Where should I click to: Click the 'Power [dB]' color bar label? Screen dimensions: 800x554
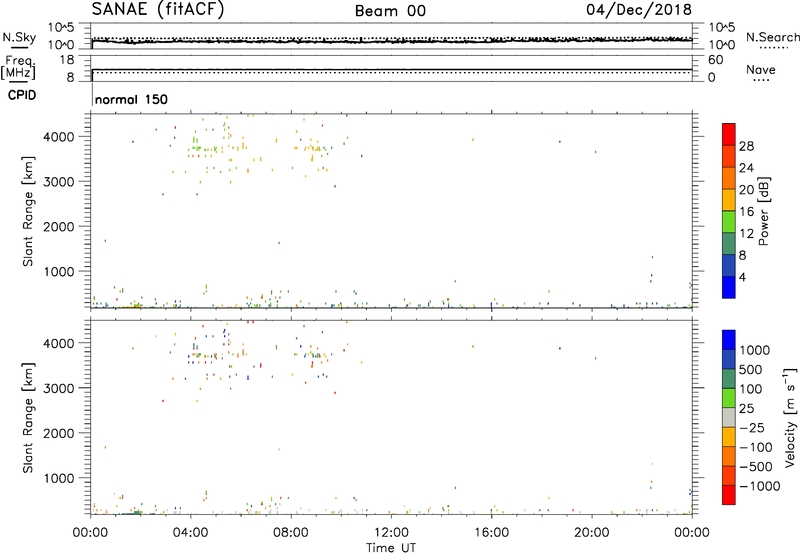click(763, 211)
